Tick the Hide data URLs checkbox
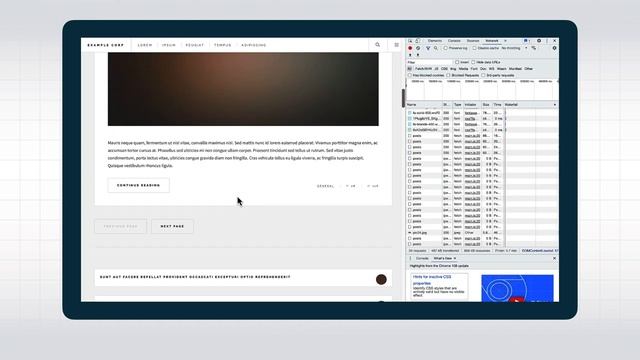Image resolution: width=640 pixels, height=360 pixels. click(x=473, y=62)
